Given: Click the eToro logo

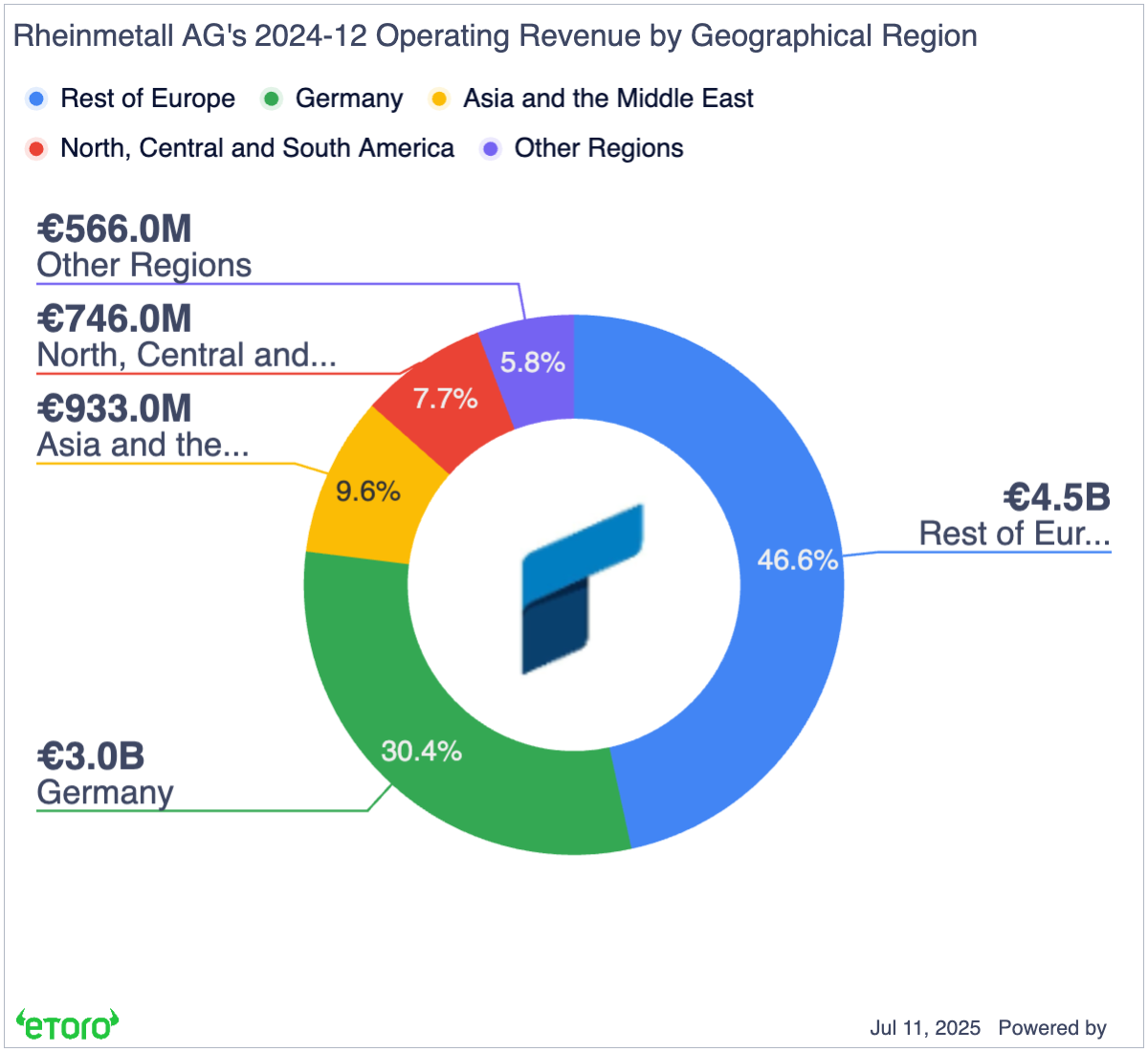Looking at the screenshot, I should click(x=67, y=1024).
